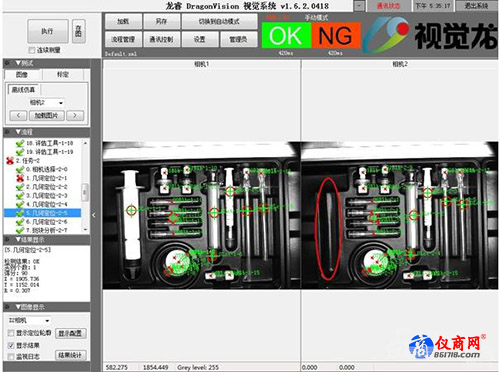This screenshot has height=372, width=500.
Task: Click the green OK status indicator
Action: point(286,35)
